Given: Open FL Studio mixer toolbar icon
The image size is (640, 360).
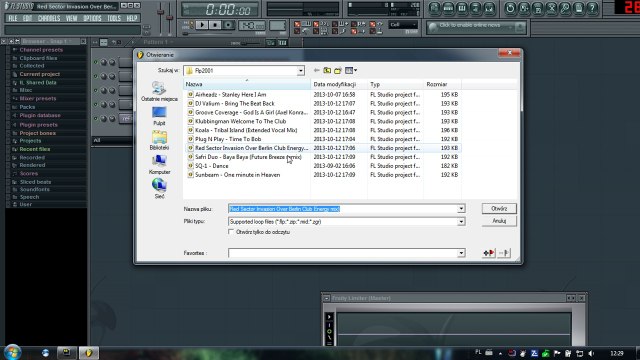Looking at the screenshot, I should coord(489,8).
